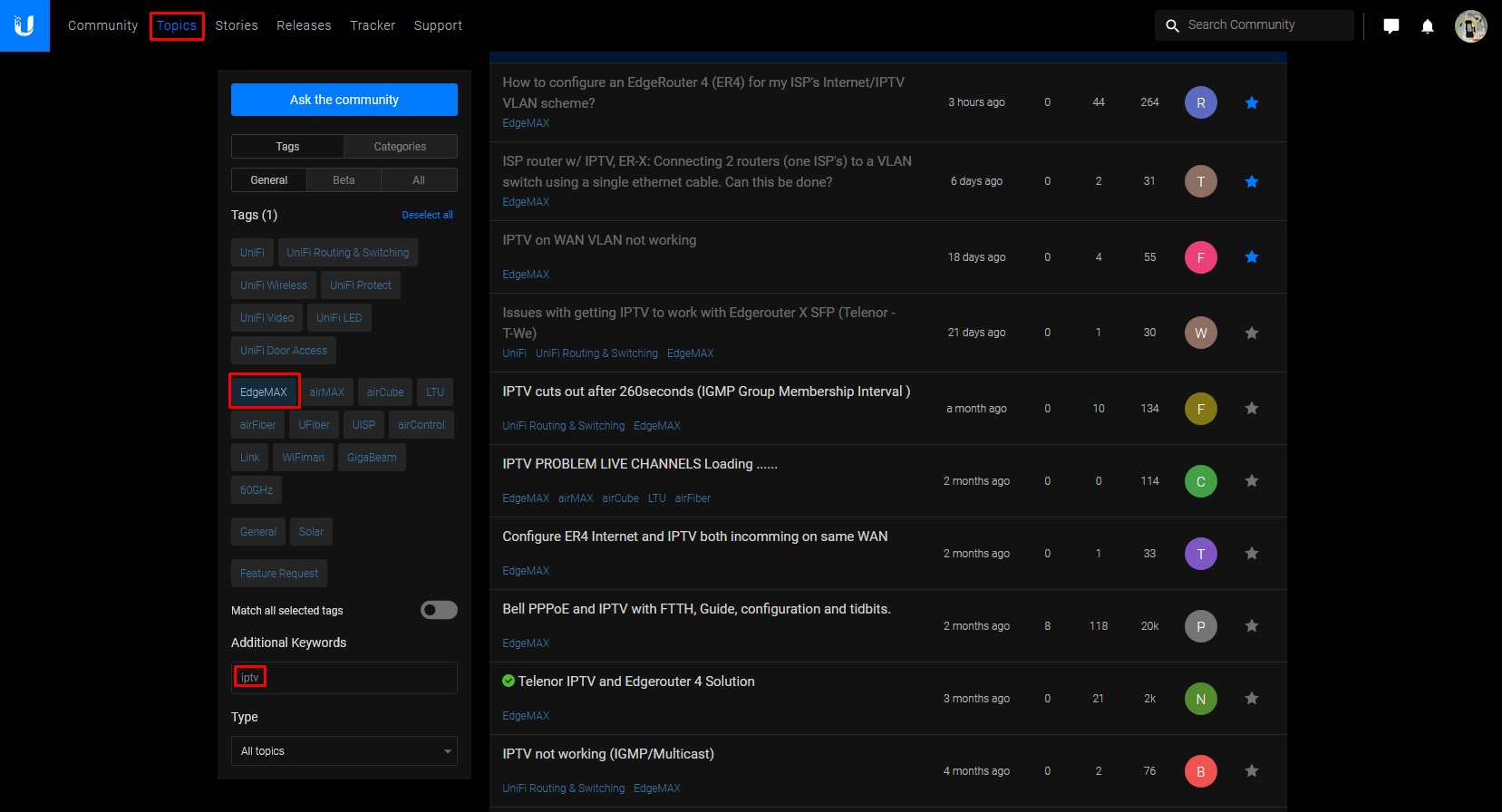The width and height of the screenshot is (1502, 812).
Task: Deselect the EdgeMAX tag filter
Action: pyautogui.click(x=264, y=392)
